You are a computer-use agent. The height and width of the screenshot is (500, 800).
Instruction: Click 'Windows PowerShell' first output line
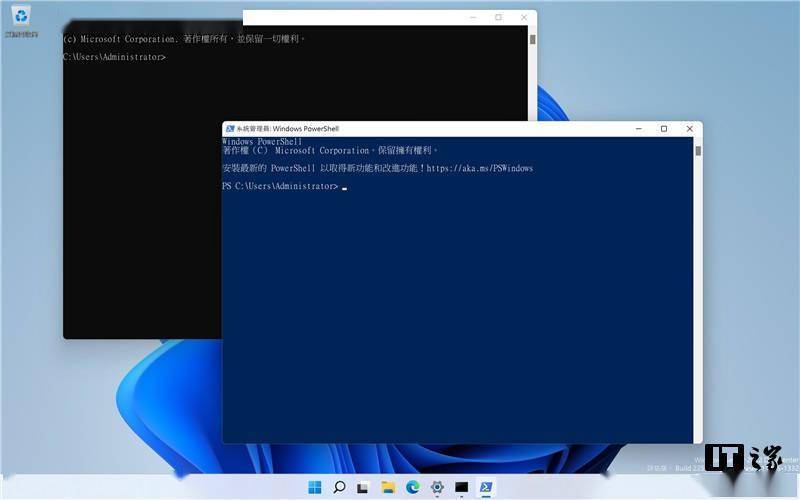(262, 141)
